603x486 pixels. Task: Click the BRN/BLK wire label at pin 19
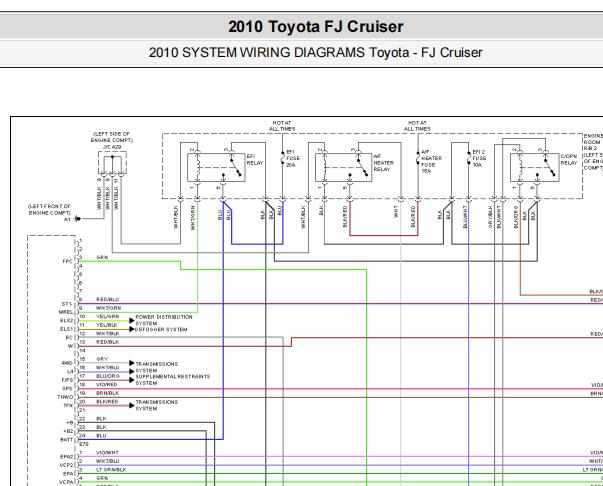(107, 393)
